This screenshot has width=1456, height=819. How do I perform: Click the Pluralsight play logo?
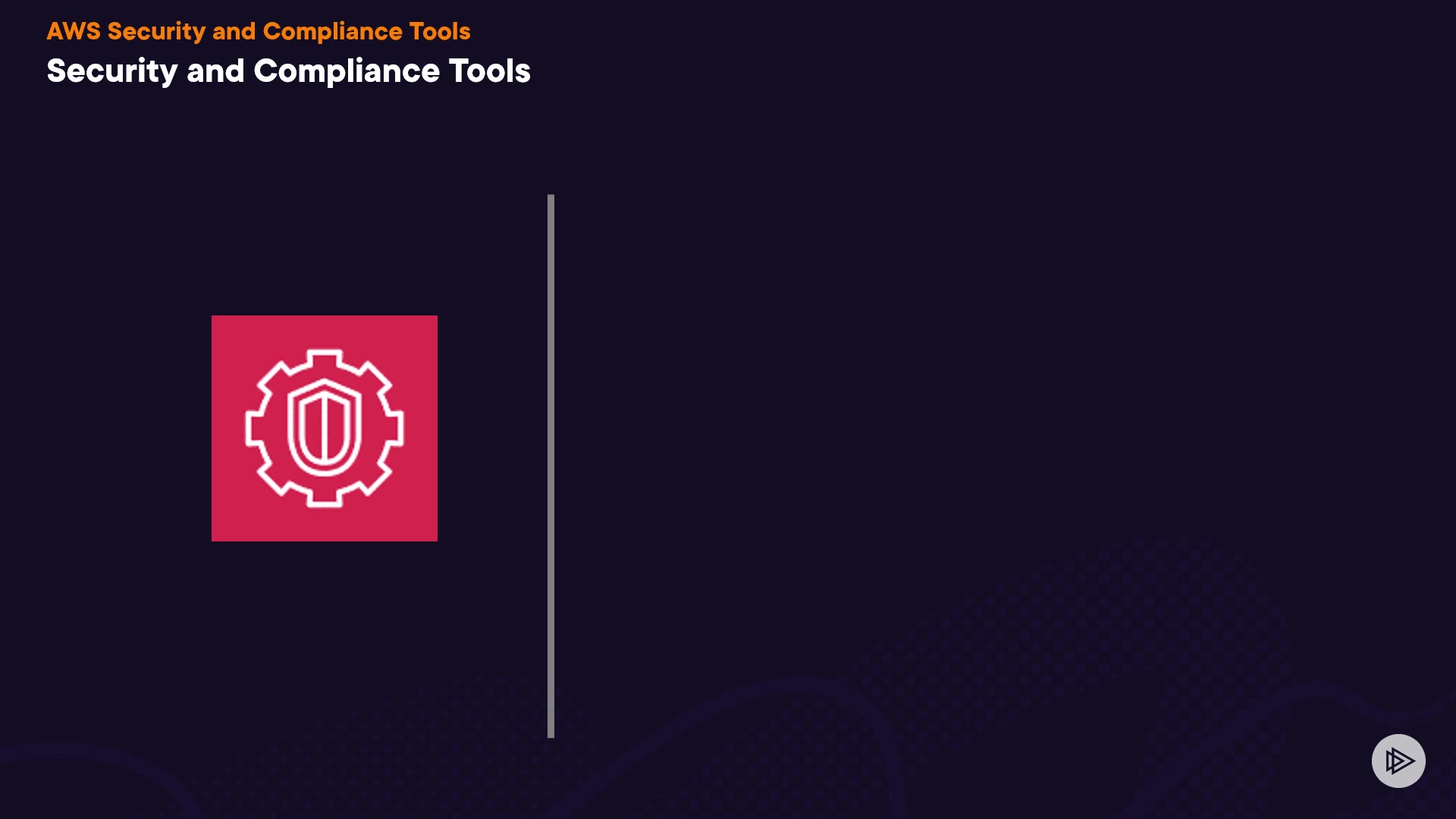click(x=1398, y=761)
